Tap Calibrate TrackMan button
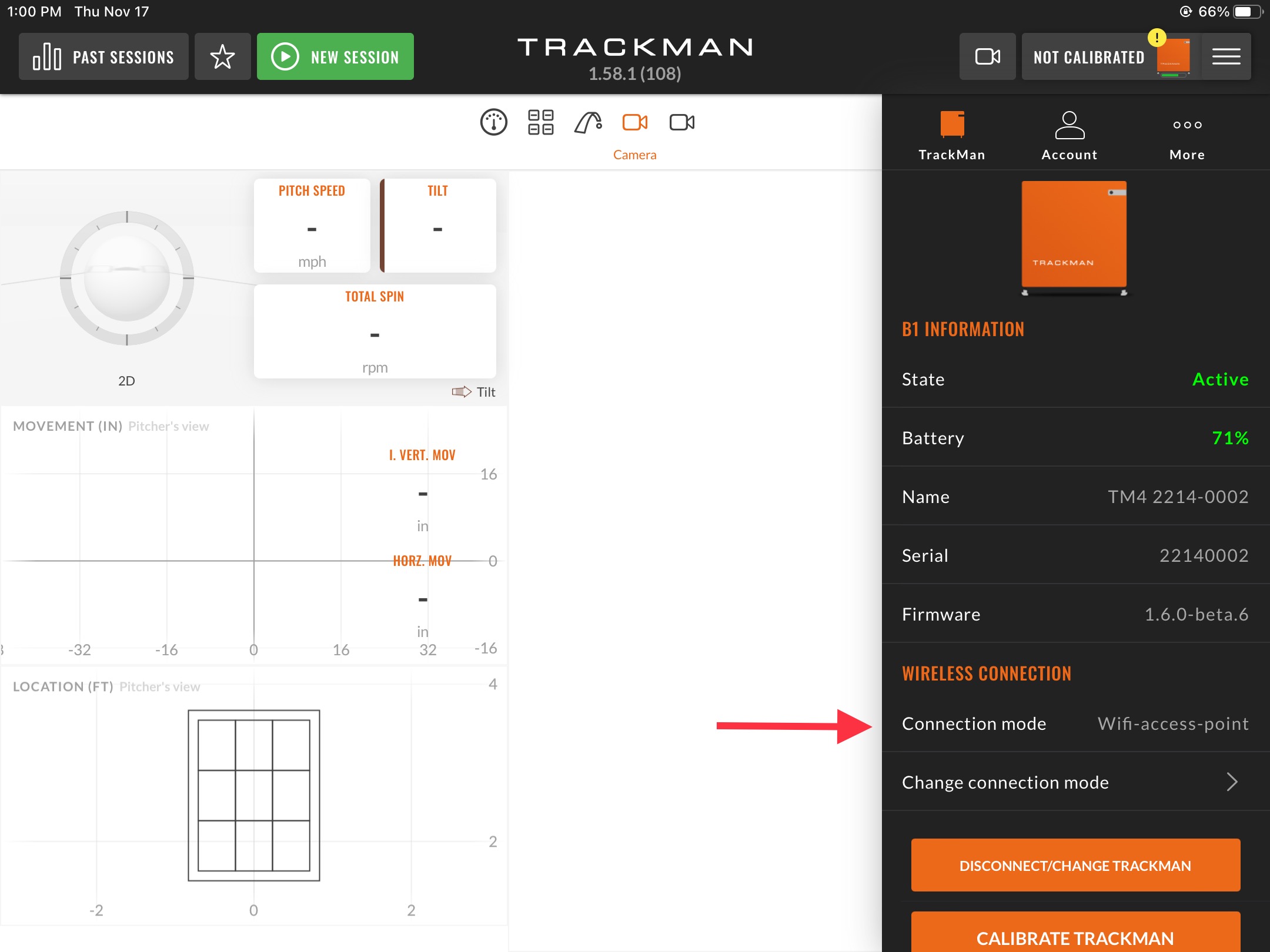The width and height of the screenshot is (1270, 952). tap(1075, 933)
